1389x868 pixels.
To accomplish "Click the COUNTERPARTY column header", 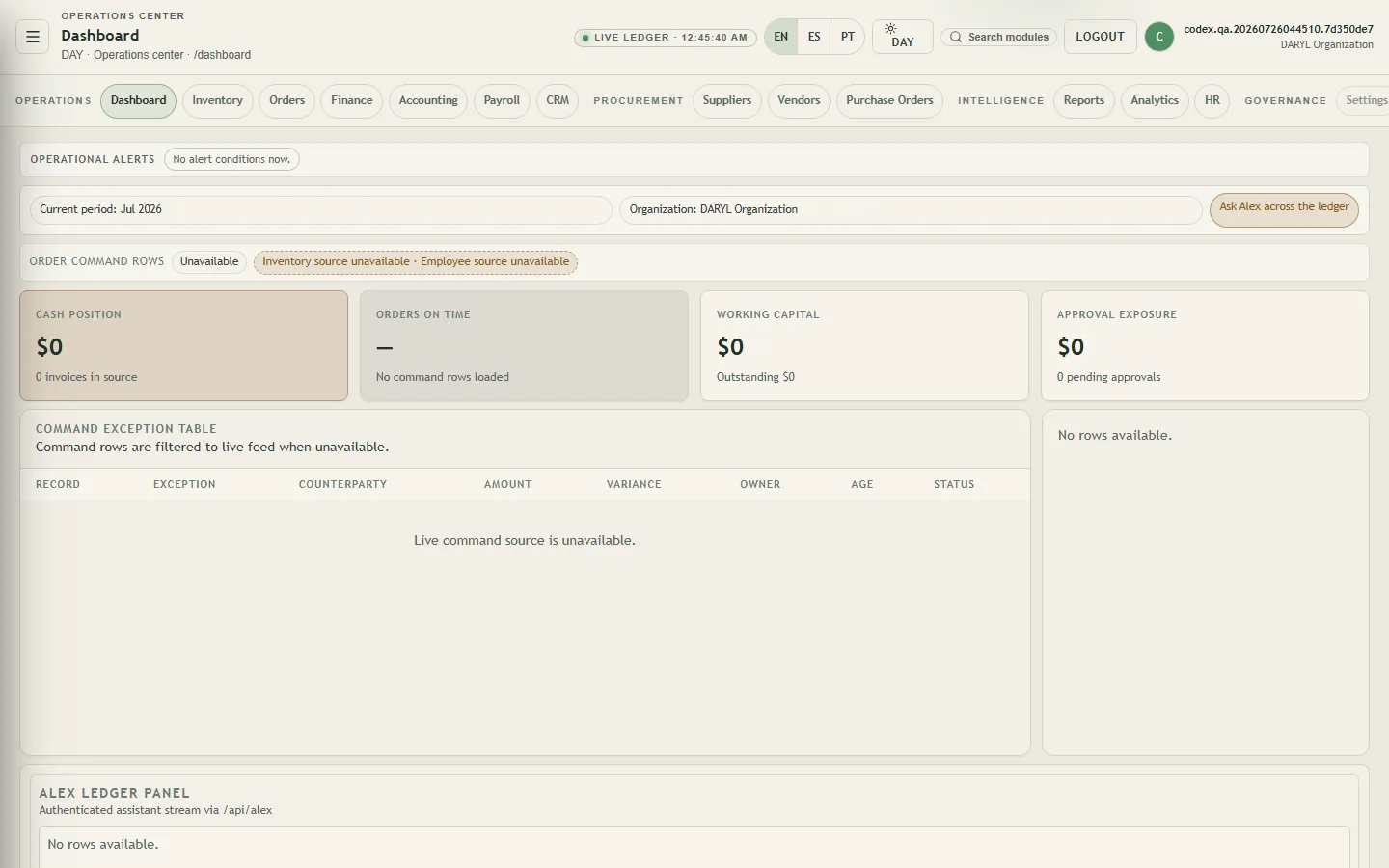I will [x=342, y=484].
